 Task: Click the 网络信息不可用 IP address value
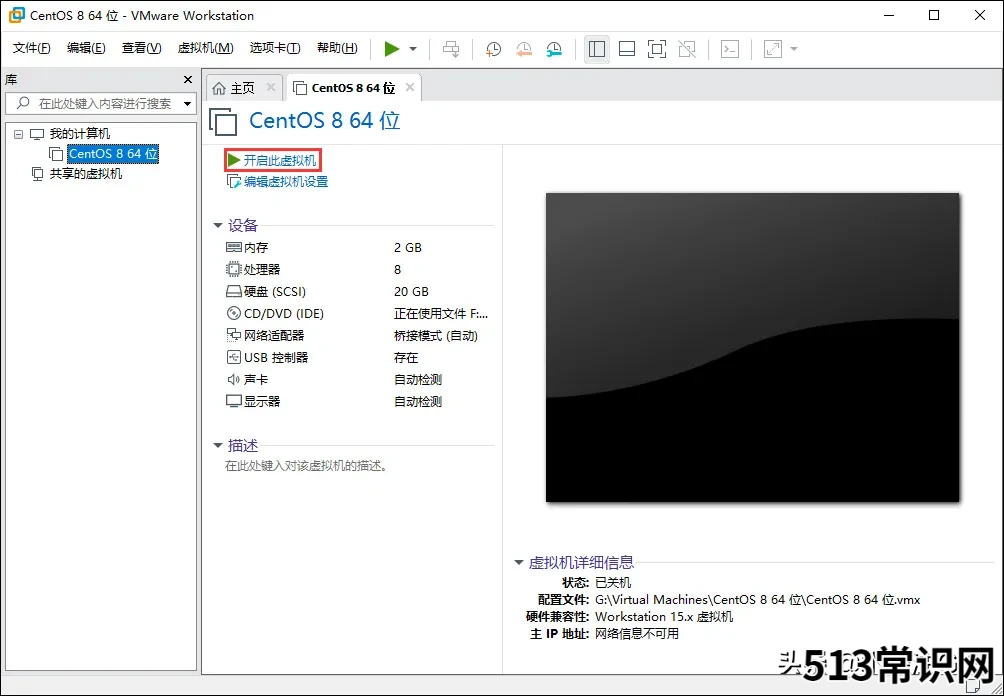pos(636,634)
